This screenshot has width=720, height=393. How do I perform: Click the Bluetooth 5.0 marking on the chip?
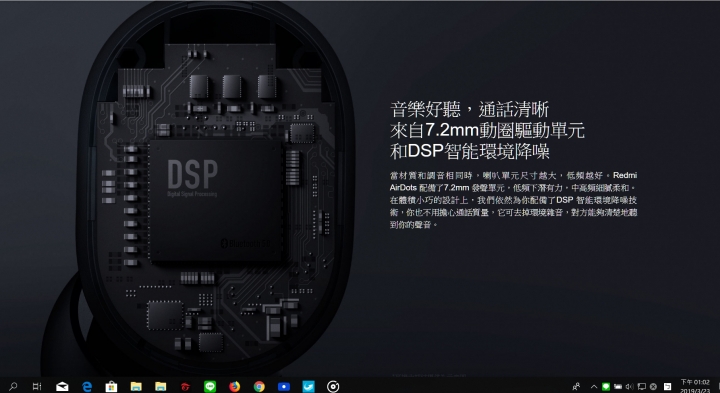pos(245,243)
